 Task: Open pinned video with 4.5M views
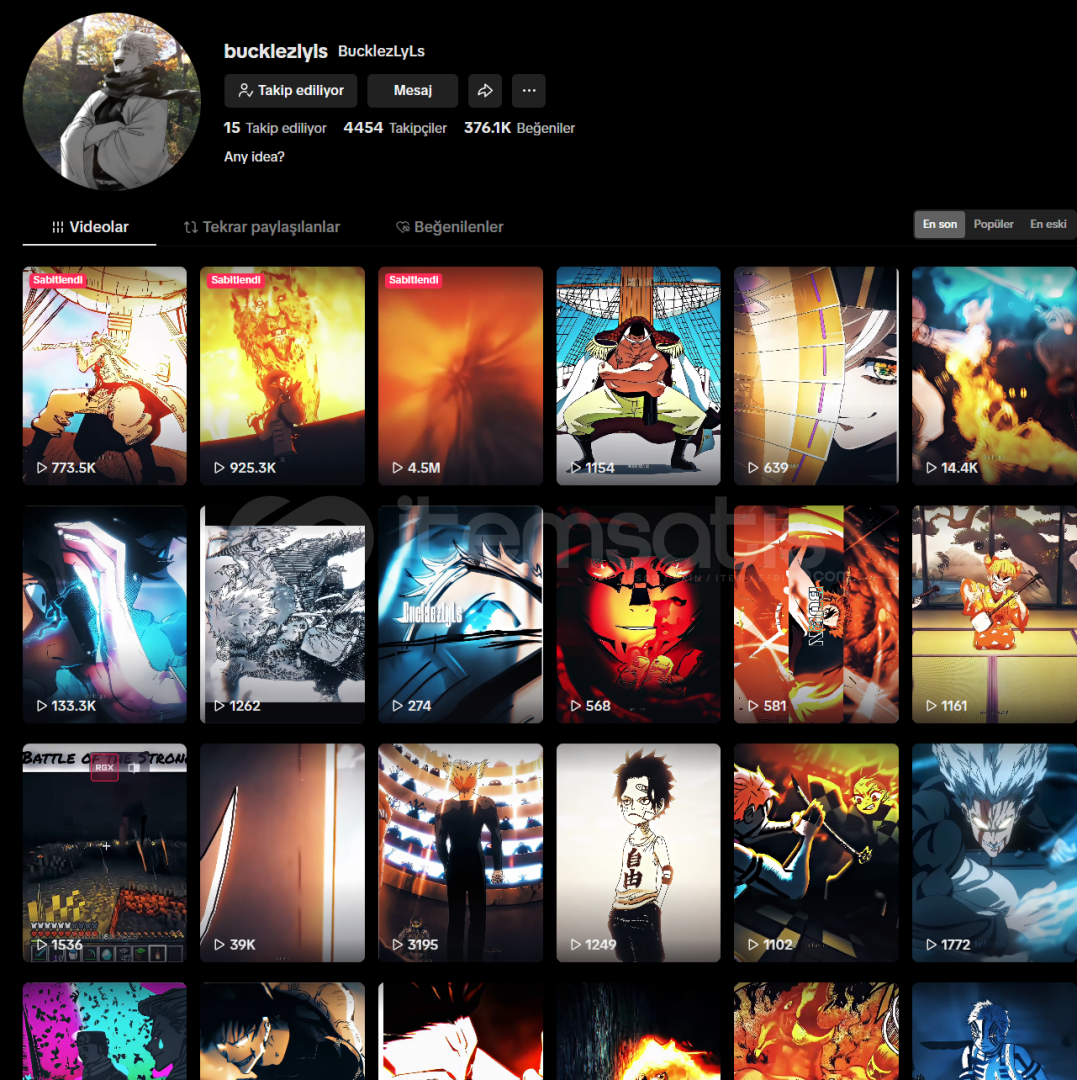[x=460, y=375]
